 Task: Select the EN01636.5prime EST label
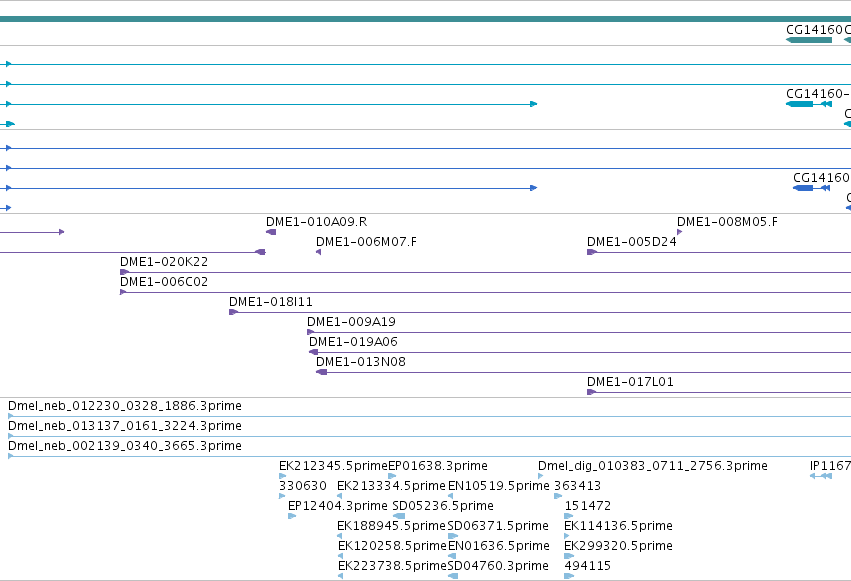pyautogui.click(x=499, y=546)
